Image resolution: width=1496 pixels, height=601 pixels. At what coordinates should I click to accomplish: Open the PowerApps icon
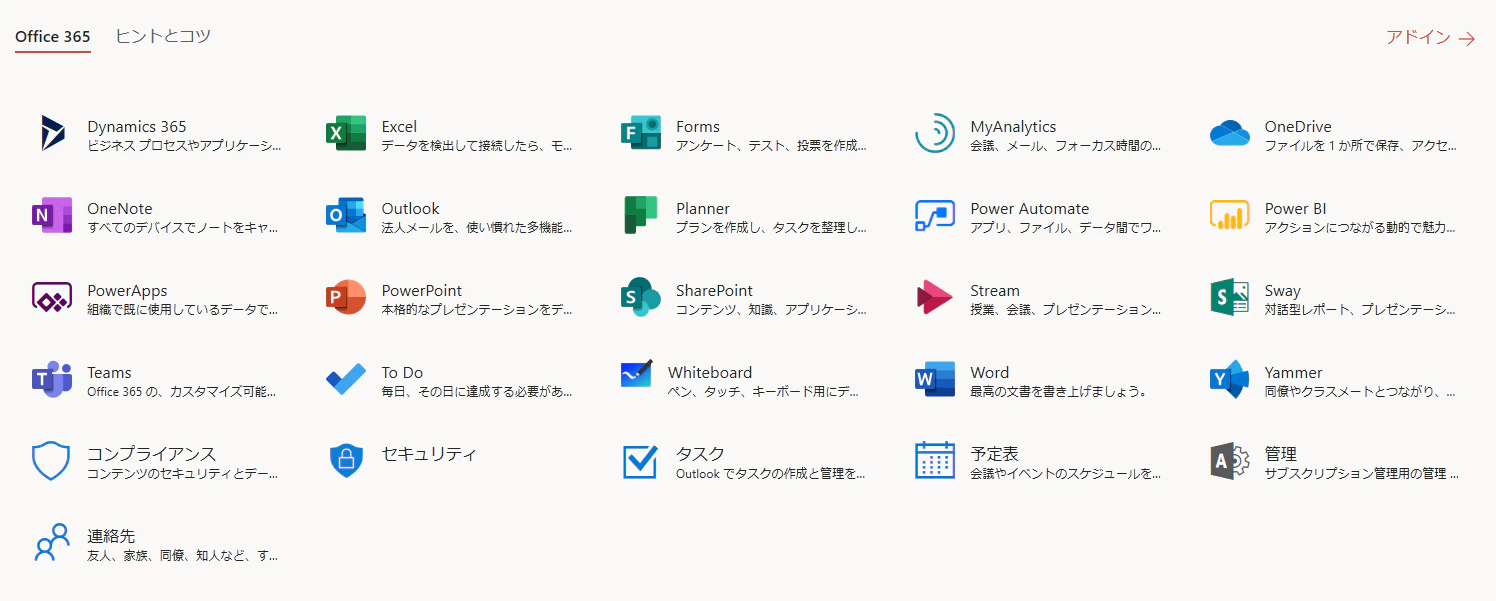tap(52, 297)
